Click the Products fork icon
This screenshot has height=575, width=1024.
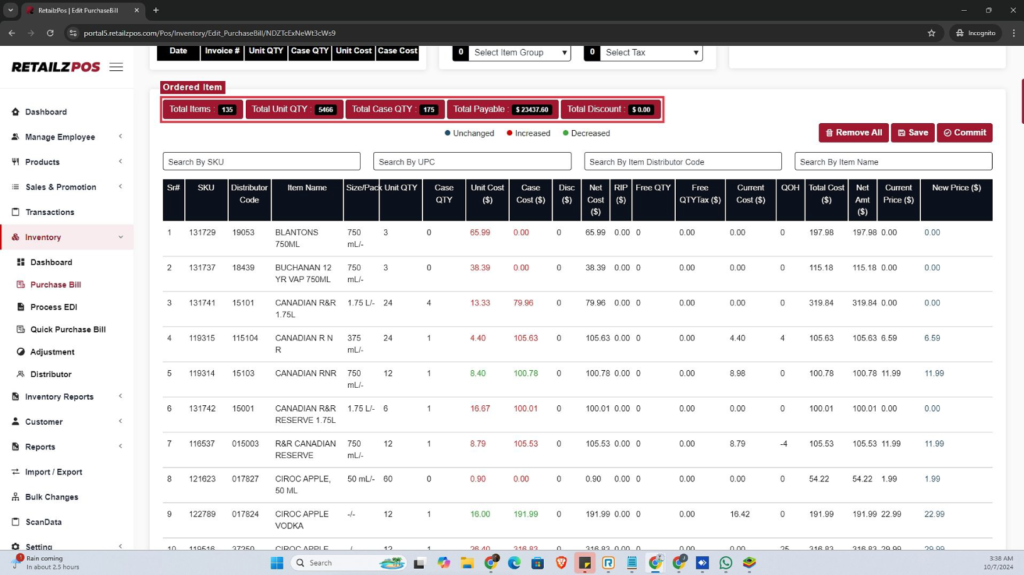pos(16,161)
